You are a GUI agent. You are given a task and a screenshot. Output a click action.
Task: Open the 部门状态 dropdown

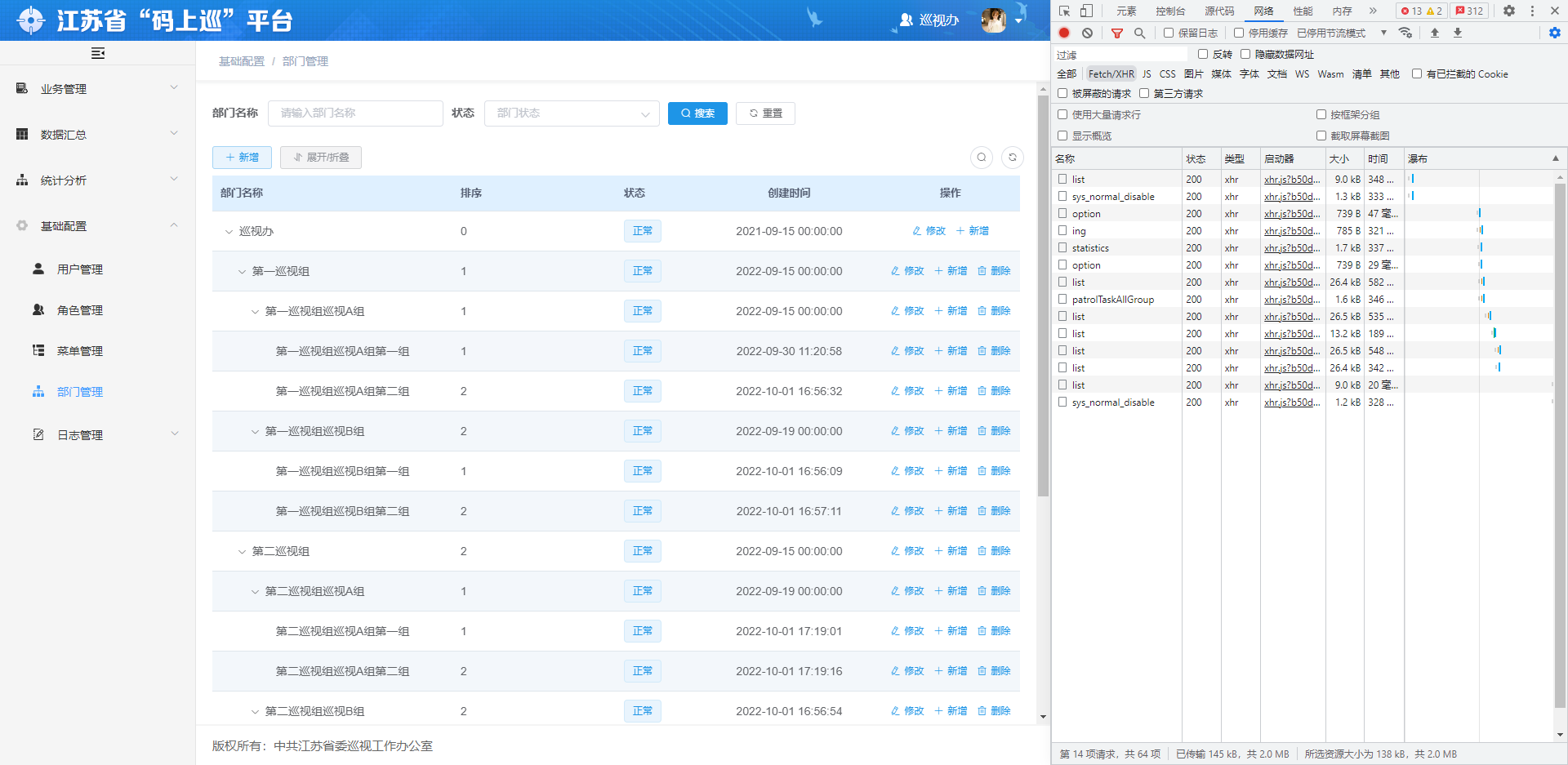click(572, 113)
